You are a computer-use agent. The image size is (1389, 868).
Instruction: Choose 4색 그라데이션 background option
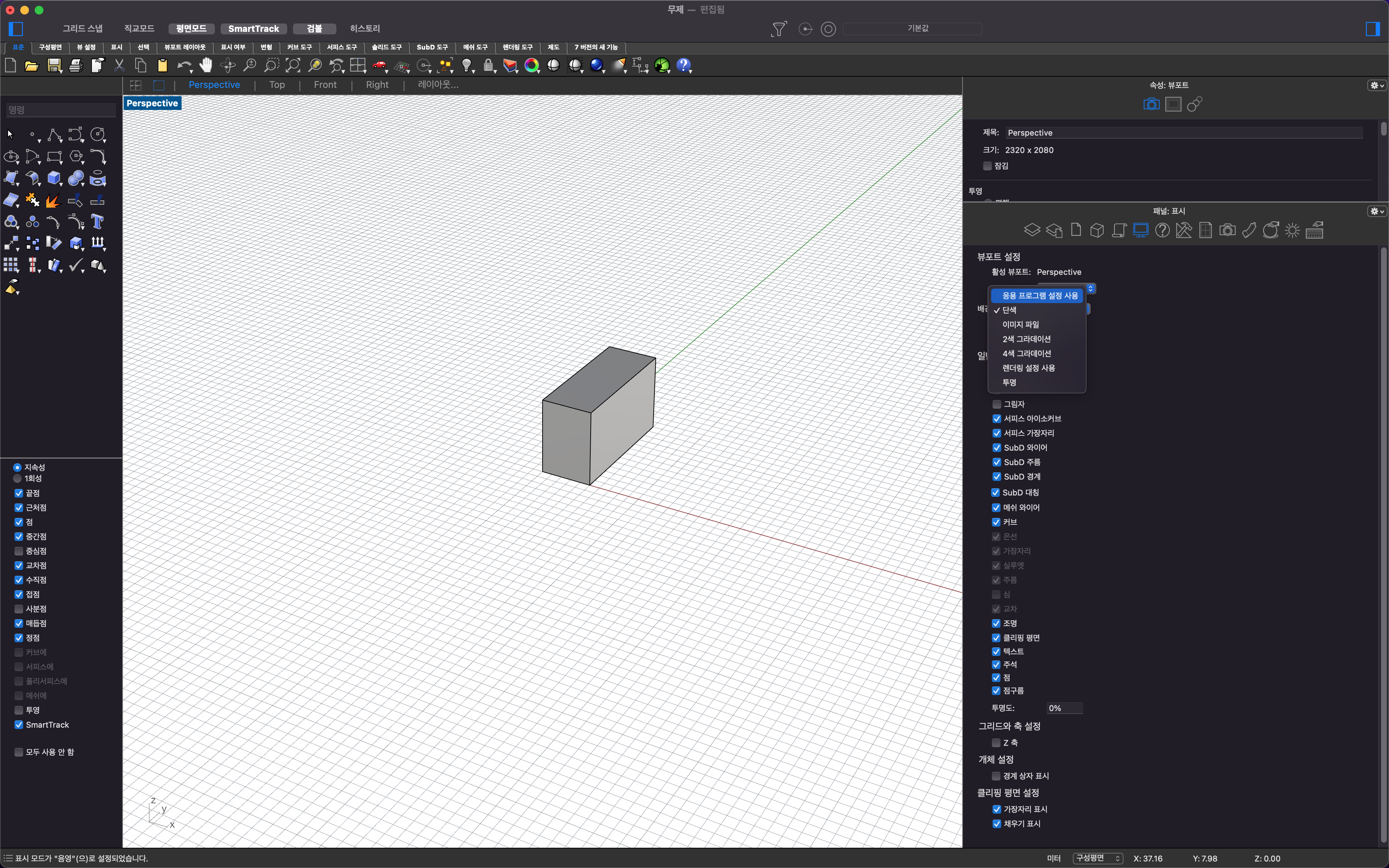(x=1037, y=354)
